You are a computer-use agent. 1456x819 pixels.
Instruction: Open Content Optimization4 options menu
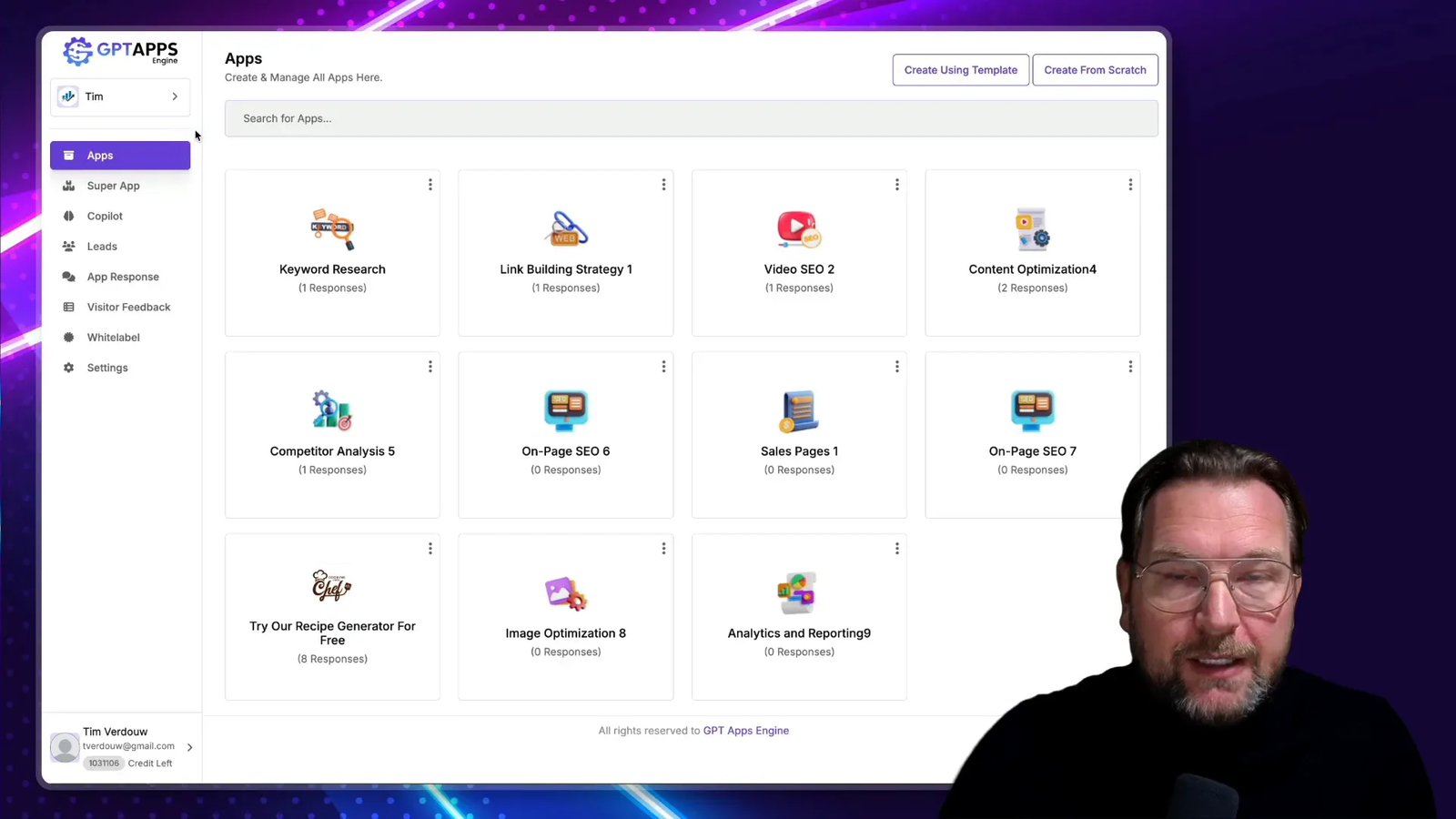1130,185
